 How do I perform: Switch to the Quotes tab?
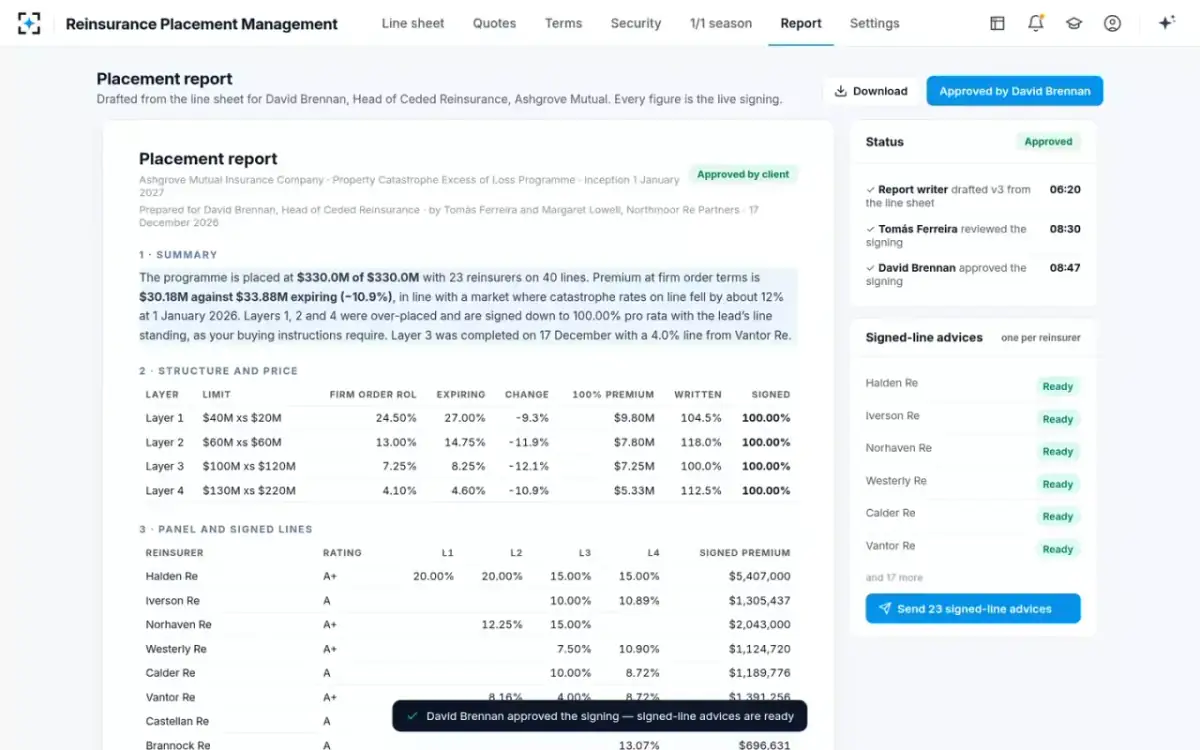[x=495, y=23]
